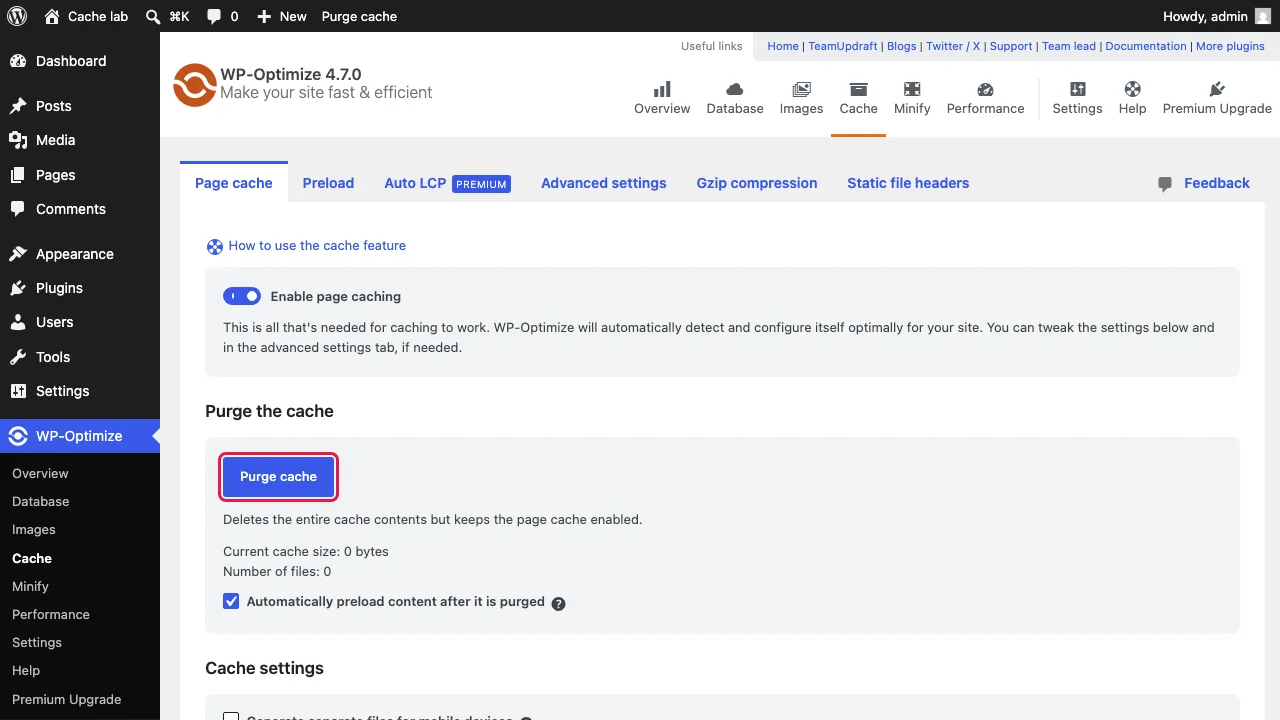Uncheck Automatically preload content after purge

(231, 601)
